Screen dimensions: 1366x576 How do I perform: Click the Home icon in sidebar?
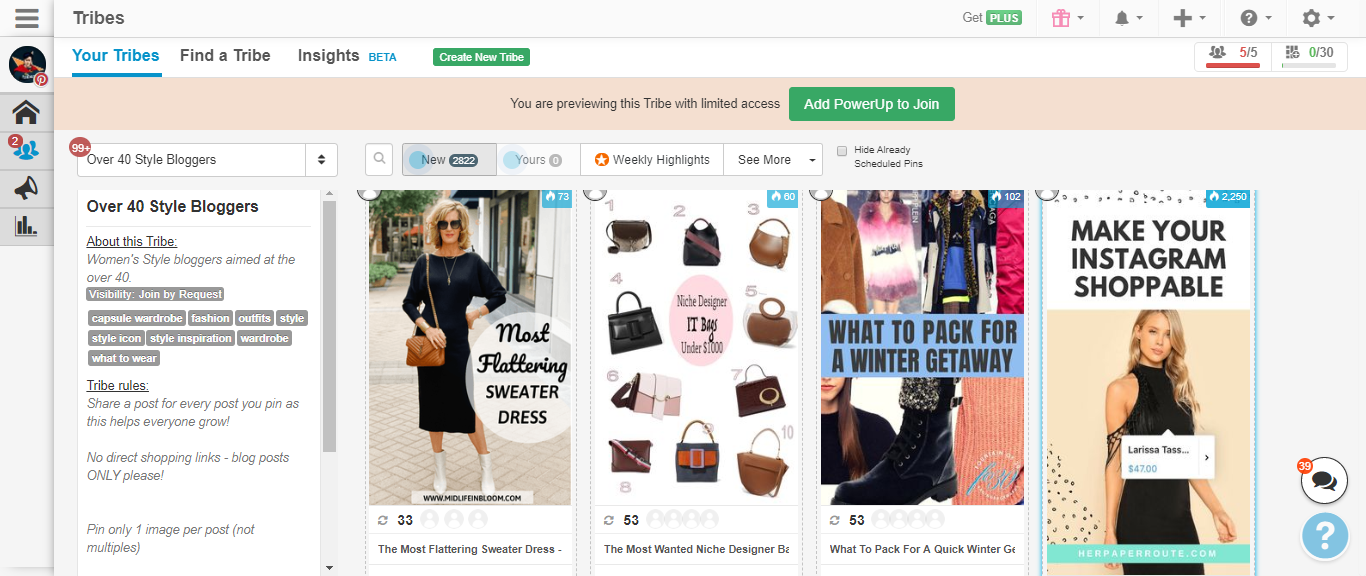tap(26, 111)
